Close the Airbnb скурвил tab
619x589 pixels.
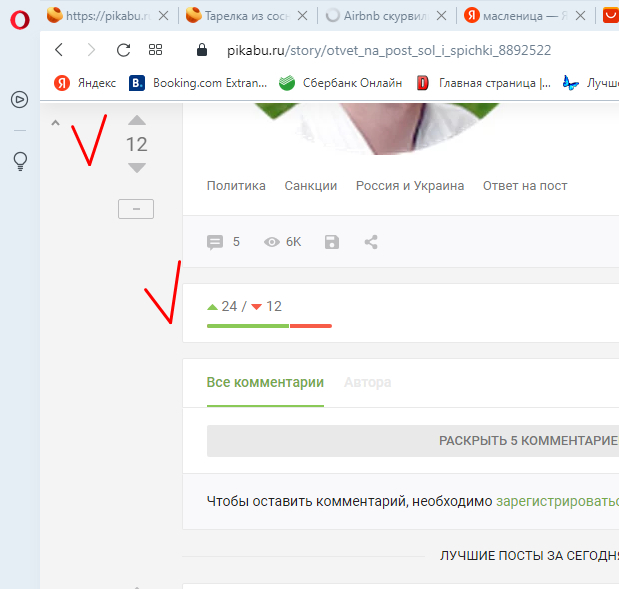click(x=442, y=16)
